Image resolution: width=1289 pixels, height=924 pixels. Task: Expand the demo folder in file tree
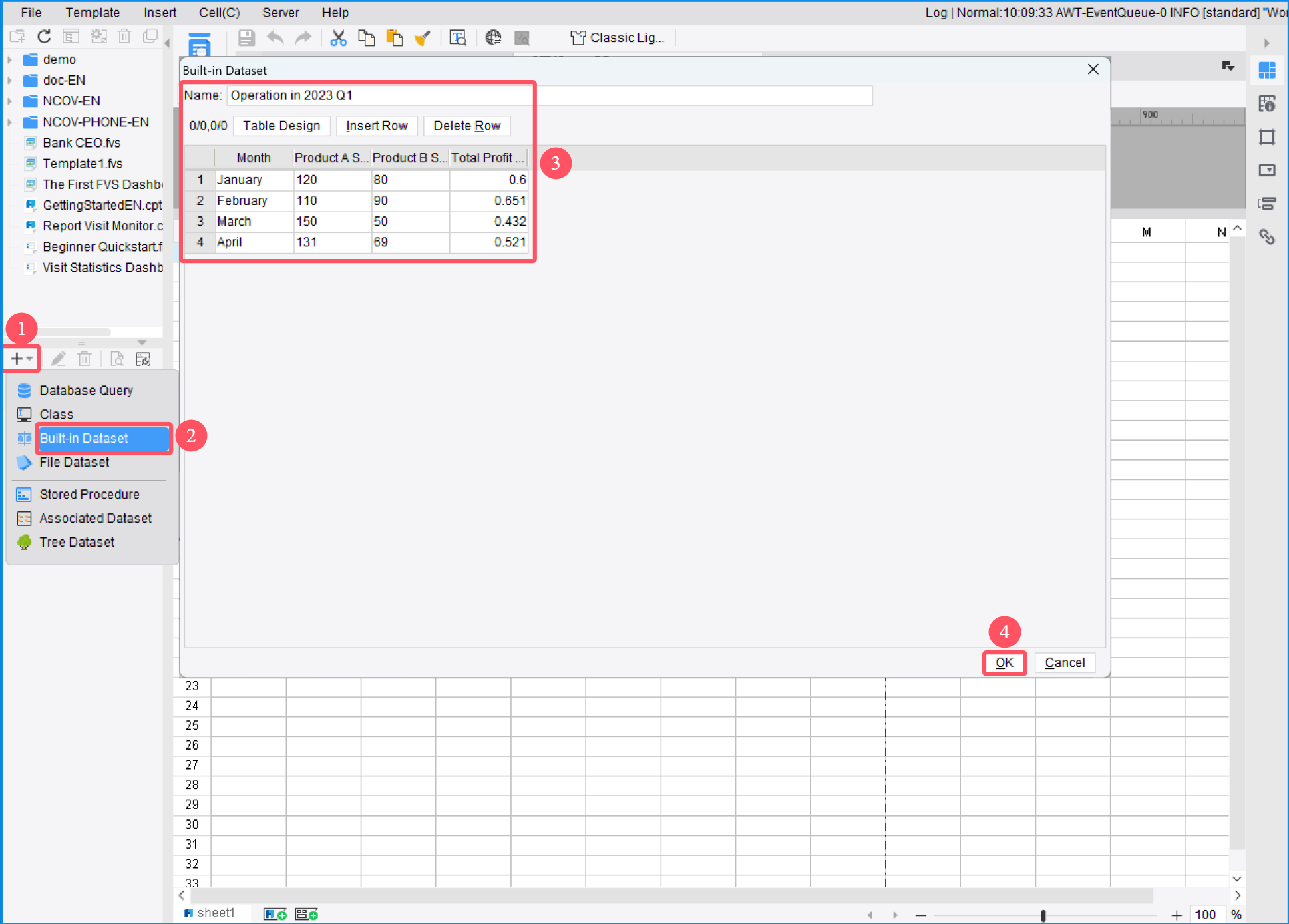tap(10, 59)
